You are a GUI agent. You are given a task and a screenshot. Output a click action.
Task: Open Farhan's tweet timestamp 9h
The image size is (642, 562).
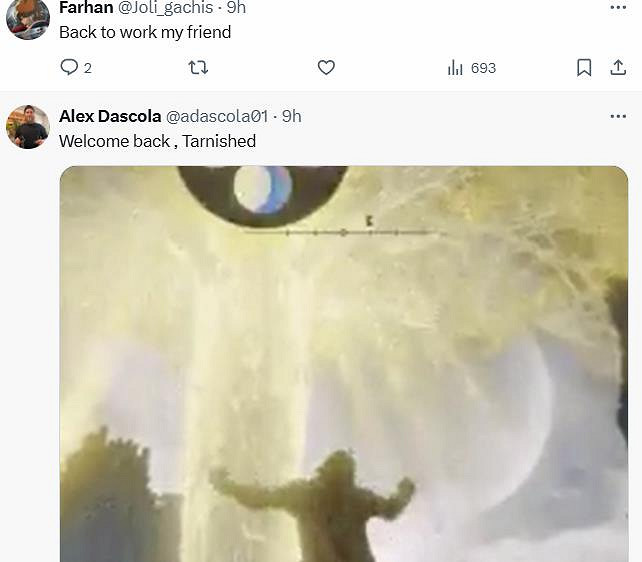236,8
